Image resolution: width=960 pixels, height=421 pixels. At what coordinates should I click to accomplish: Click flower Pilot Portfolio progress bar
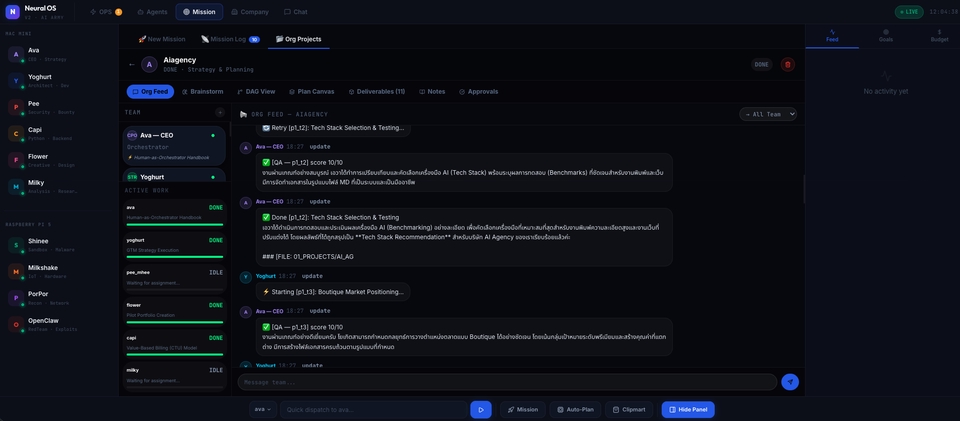[x=175, y=322]
